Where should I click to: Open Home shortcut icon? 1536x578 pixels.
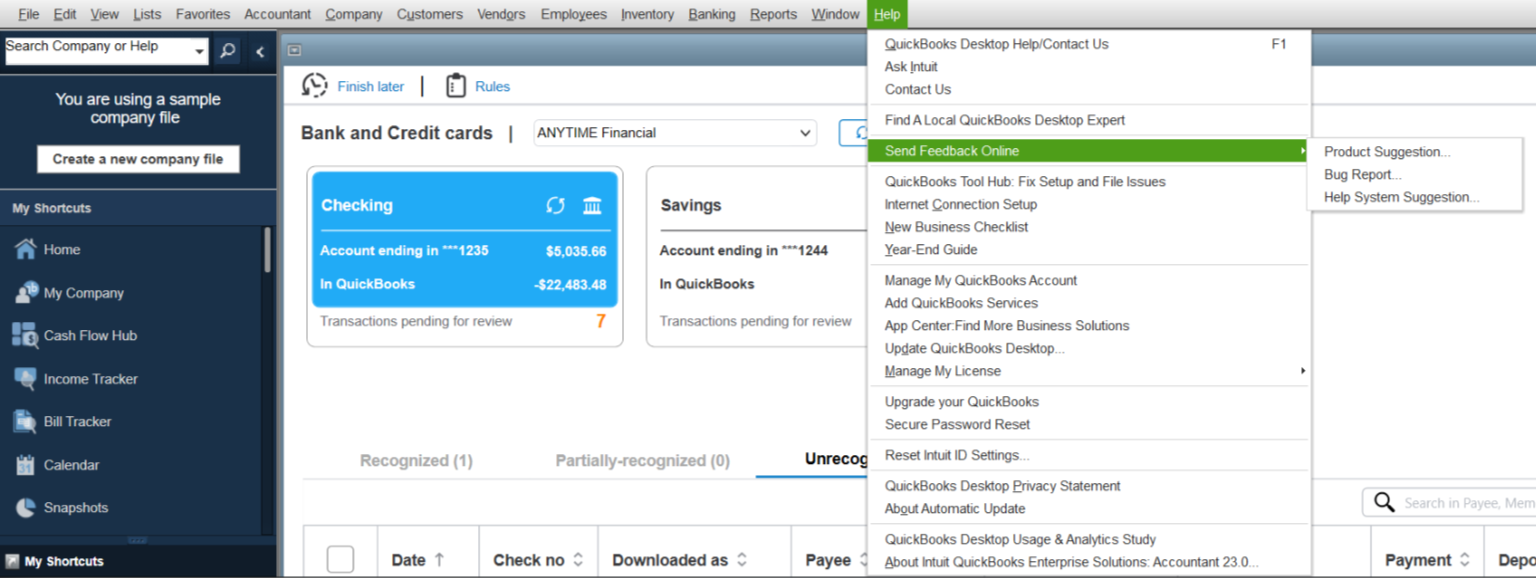pyautogui.click(x=25, y=250)
